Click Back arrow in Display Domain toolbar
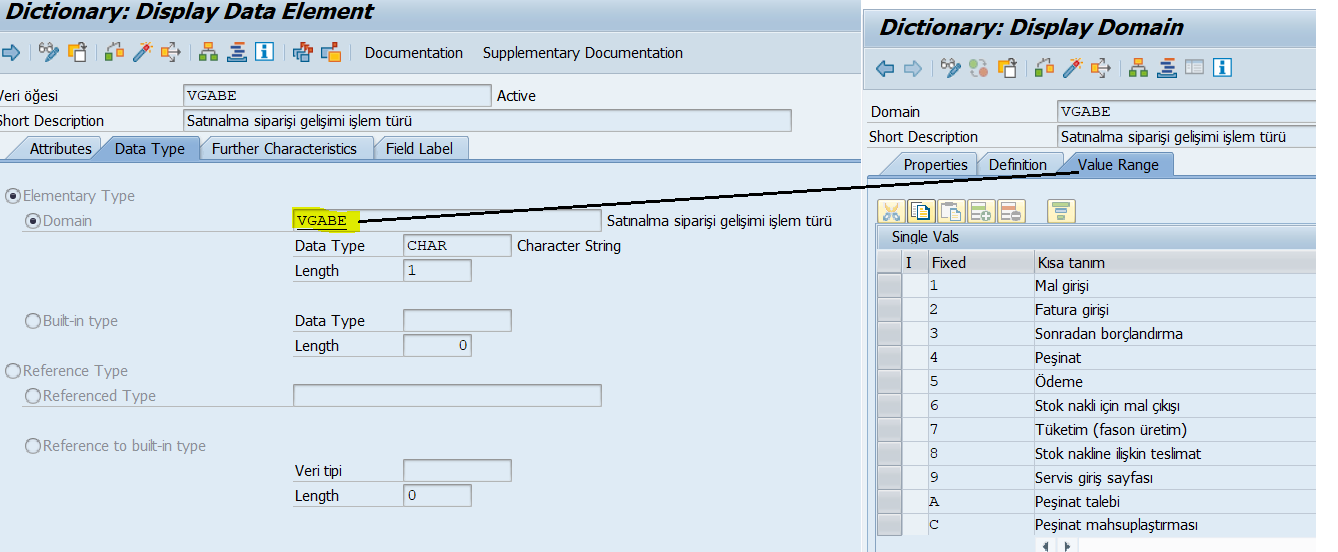This screenshot has width=1338, height=552. pos(885,69)
